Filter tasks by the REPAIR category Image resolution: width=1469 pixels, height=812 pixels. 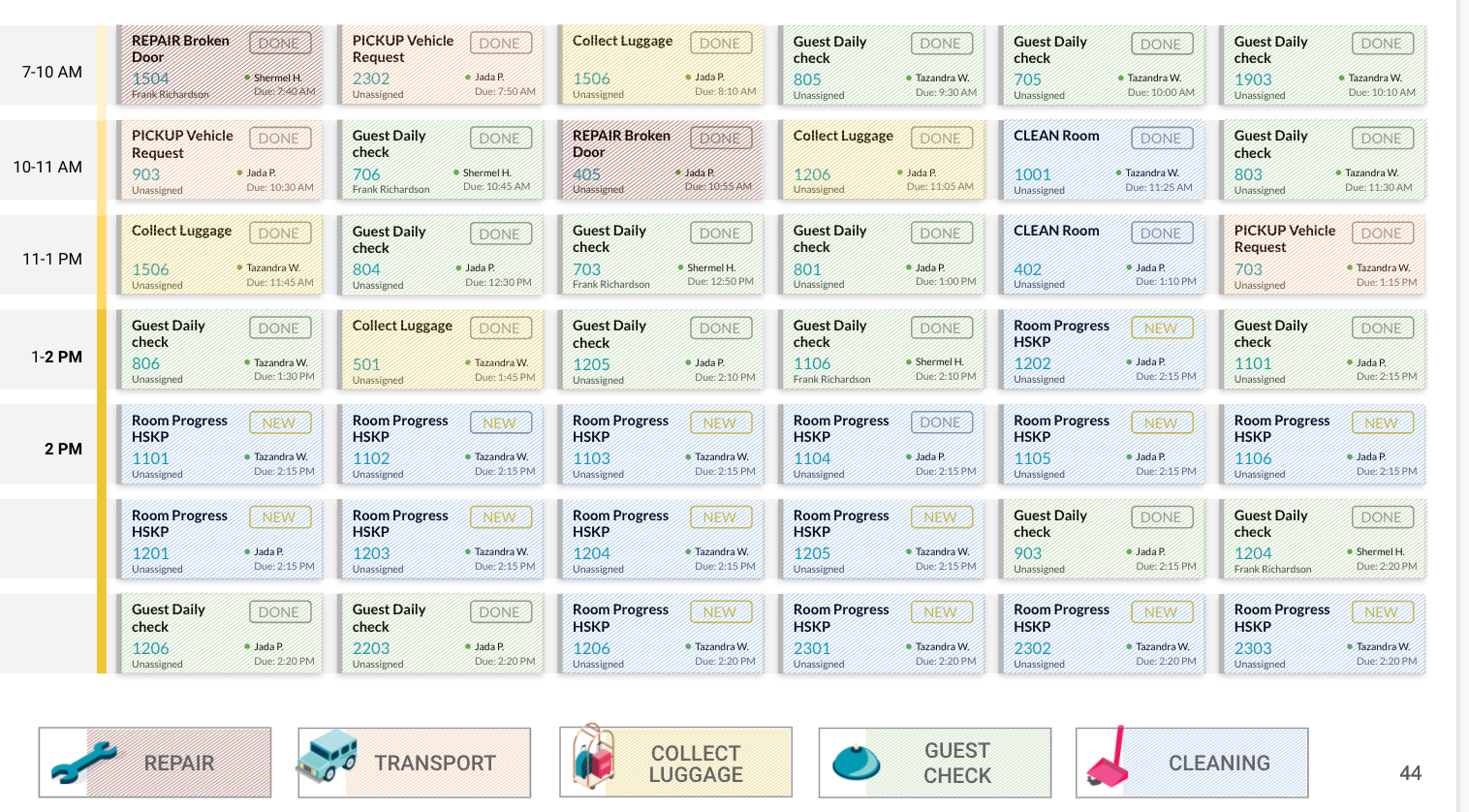click(x=179, y=764)
